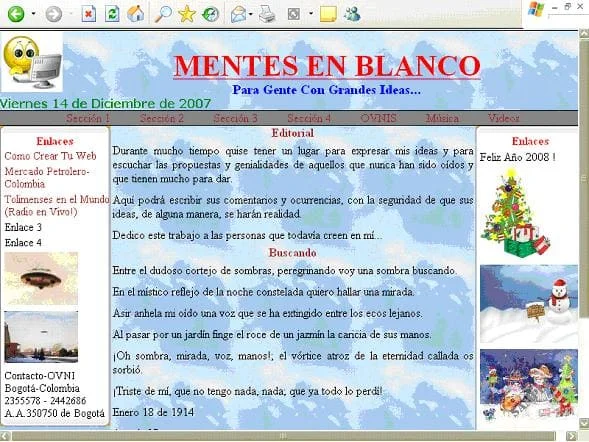Click the Buscando heading

point(292,252)
